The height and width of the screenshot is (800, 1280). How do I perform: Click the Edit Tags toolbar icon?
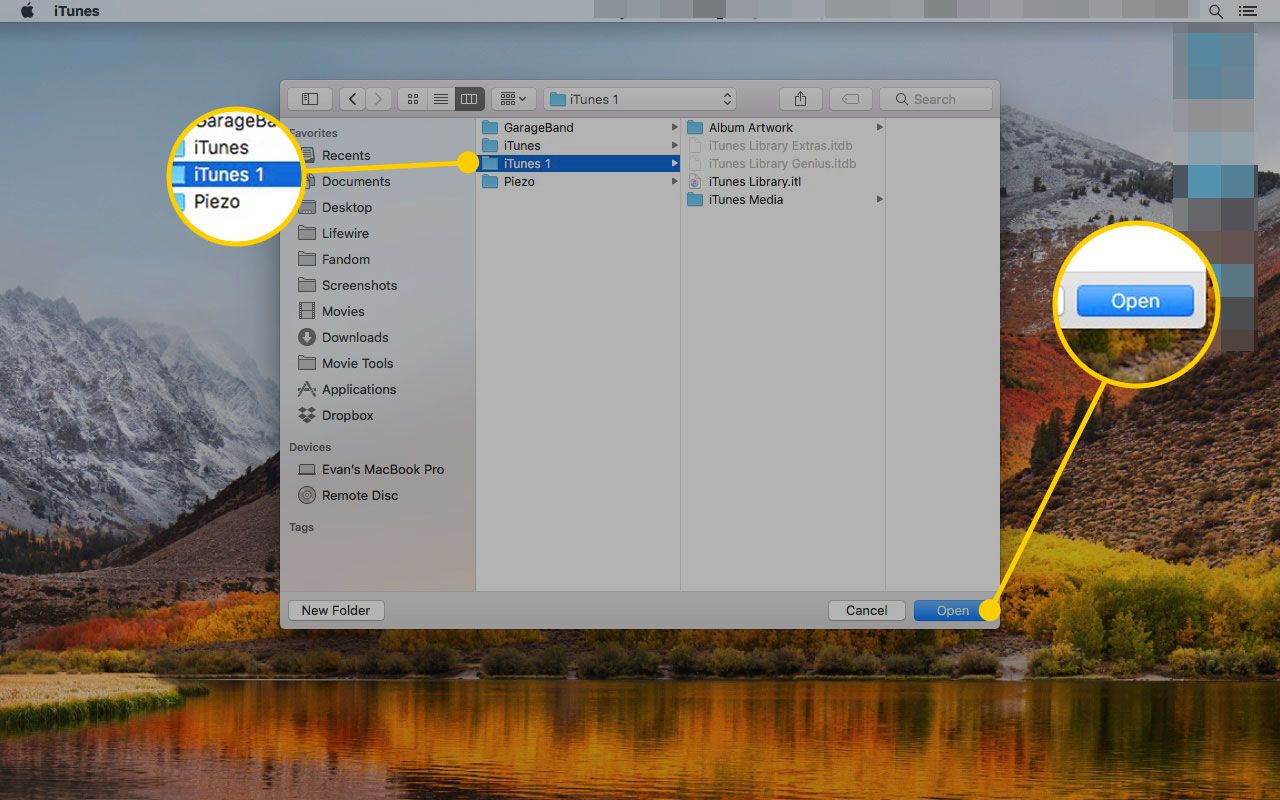pyautogui.click(x=851, y=99)
